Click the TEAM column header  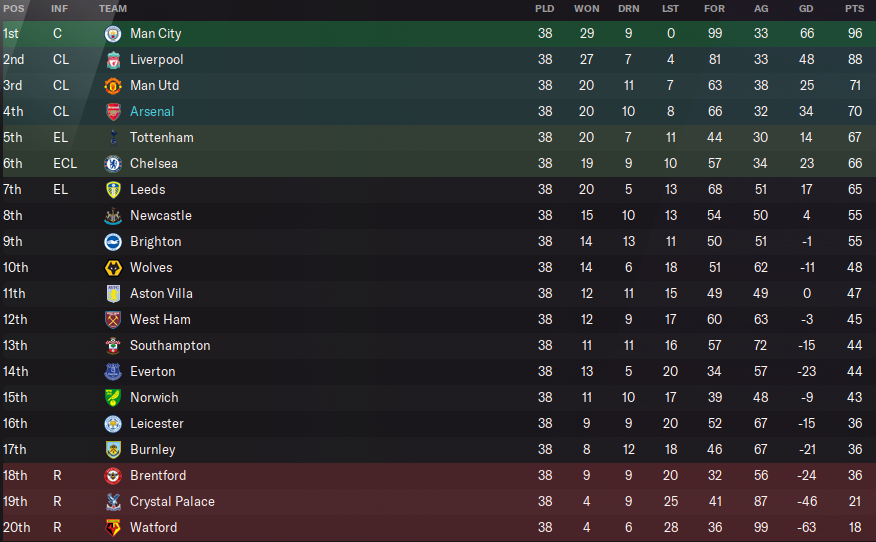(113, 9)
